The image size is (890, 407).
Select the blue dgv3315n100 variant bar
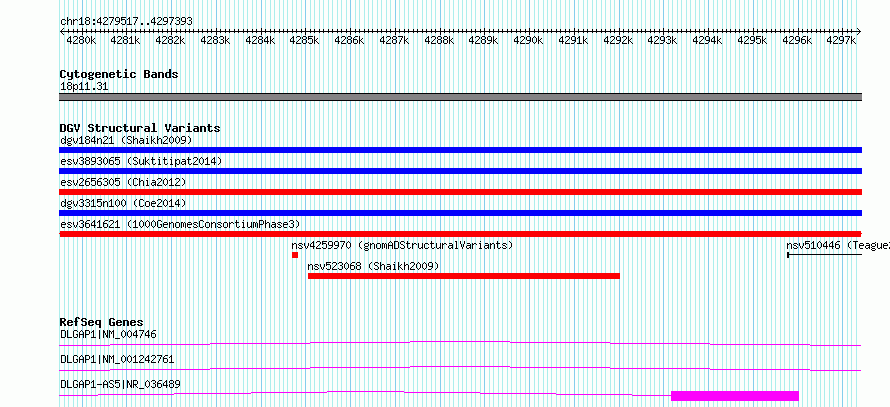460,213
